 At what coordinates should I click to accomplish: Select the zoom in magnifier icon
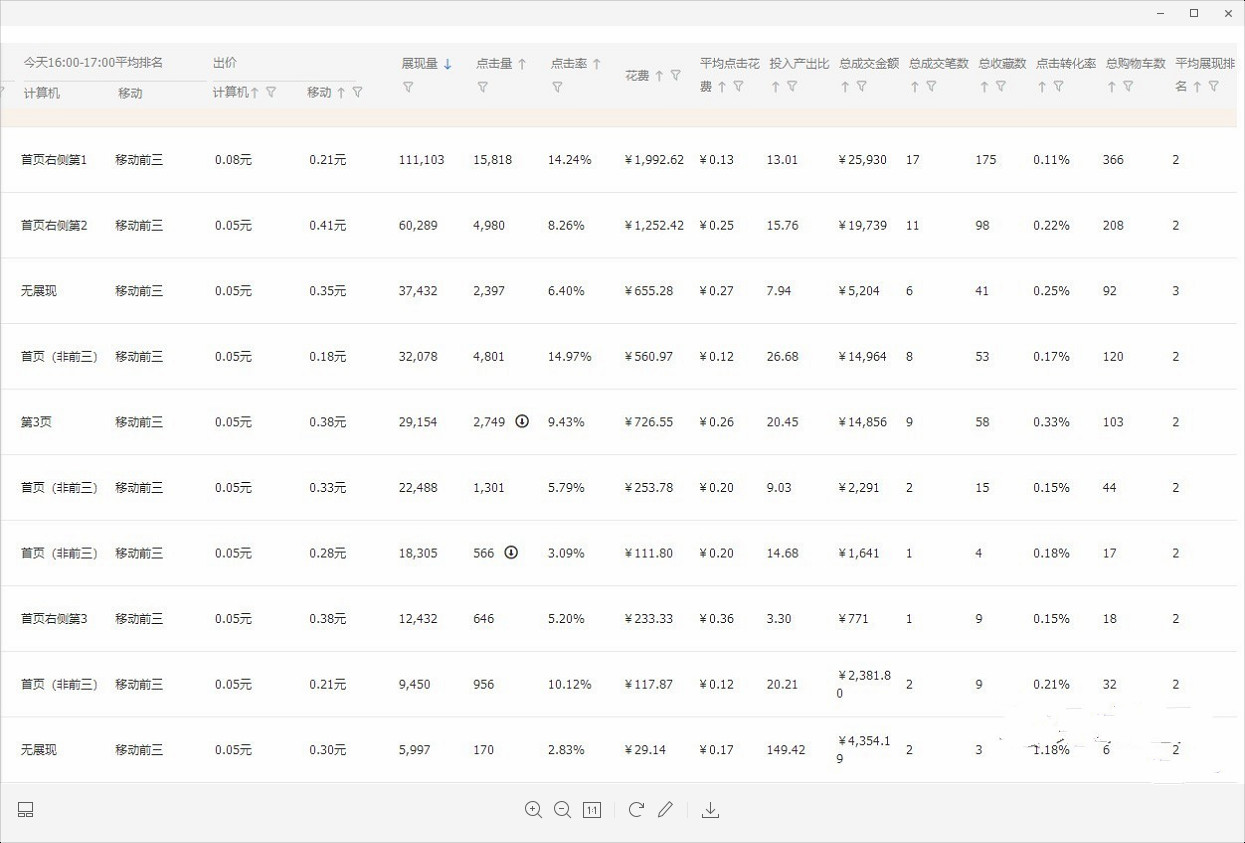click(533, 810)
